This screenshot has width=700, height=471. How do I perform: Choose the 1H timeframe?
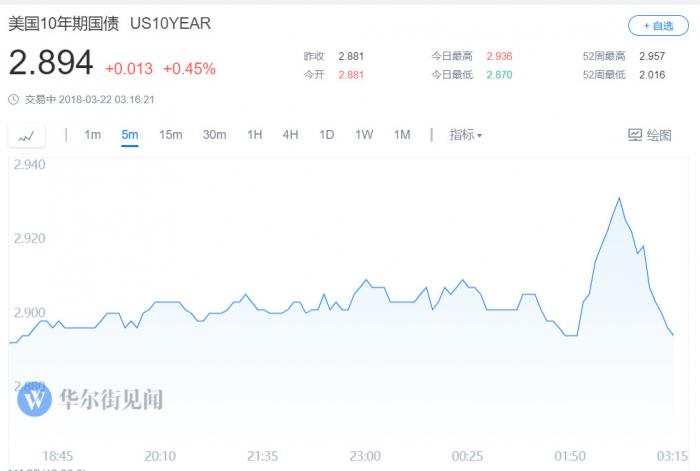255,135
